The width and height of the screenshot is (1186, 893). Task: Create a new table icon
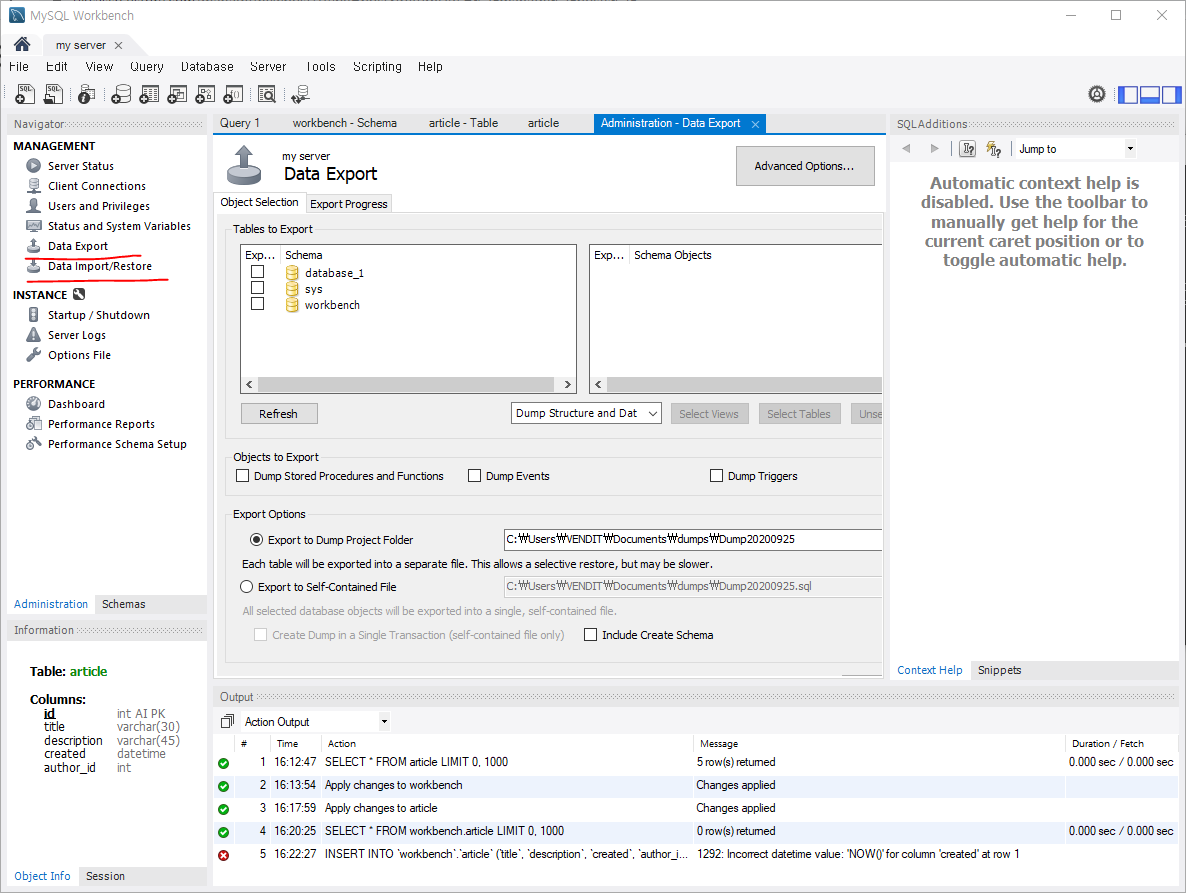point(149,94)
